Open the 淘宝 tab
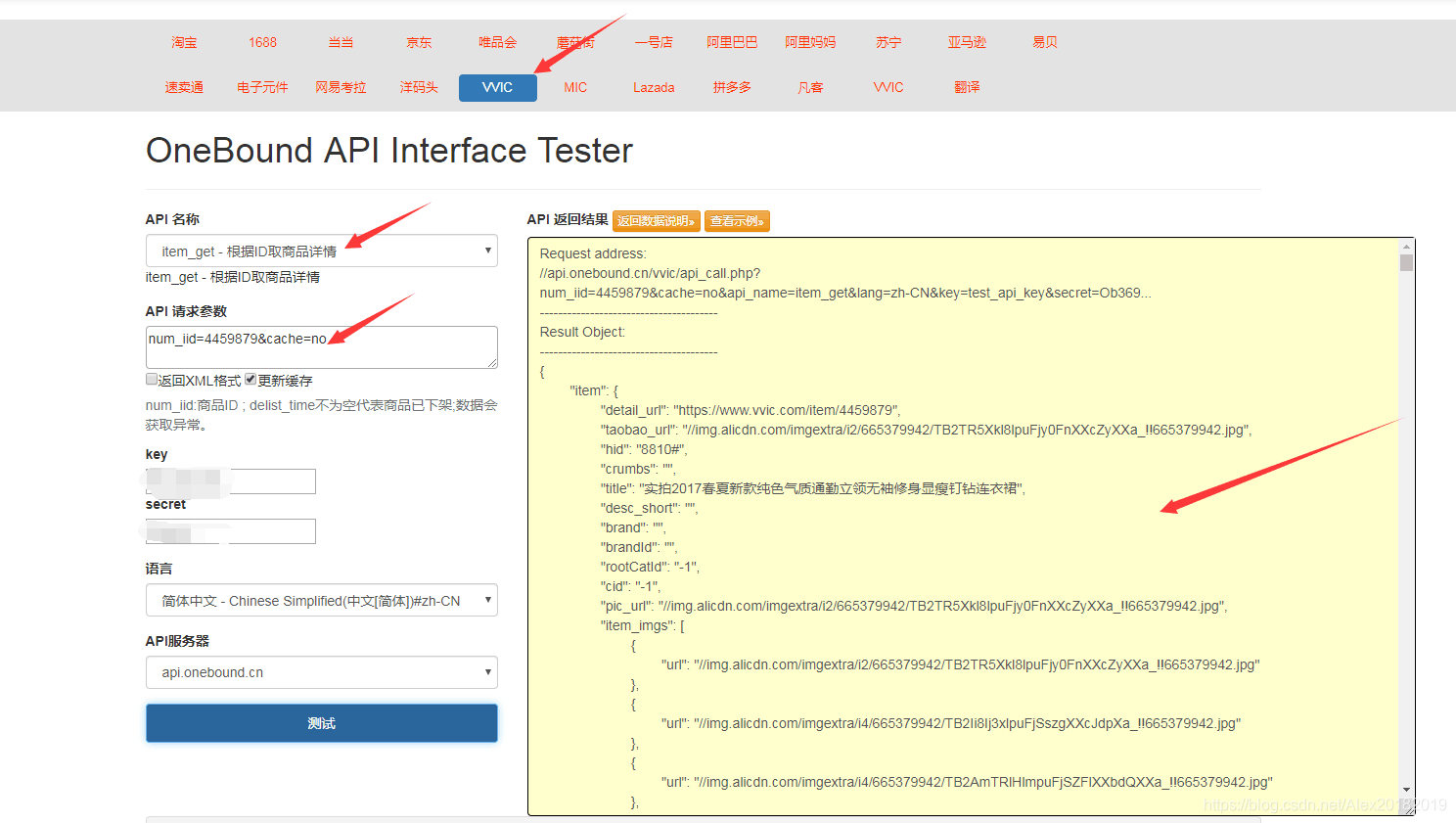 pyautogui.click(x=184, y=43)
